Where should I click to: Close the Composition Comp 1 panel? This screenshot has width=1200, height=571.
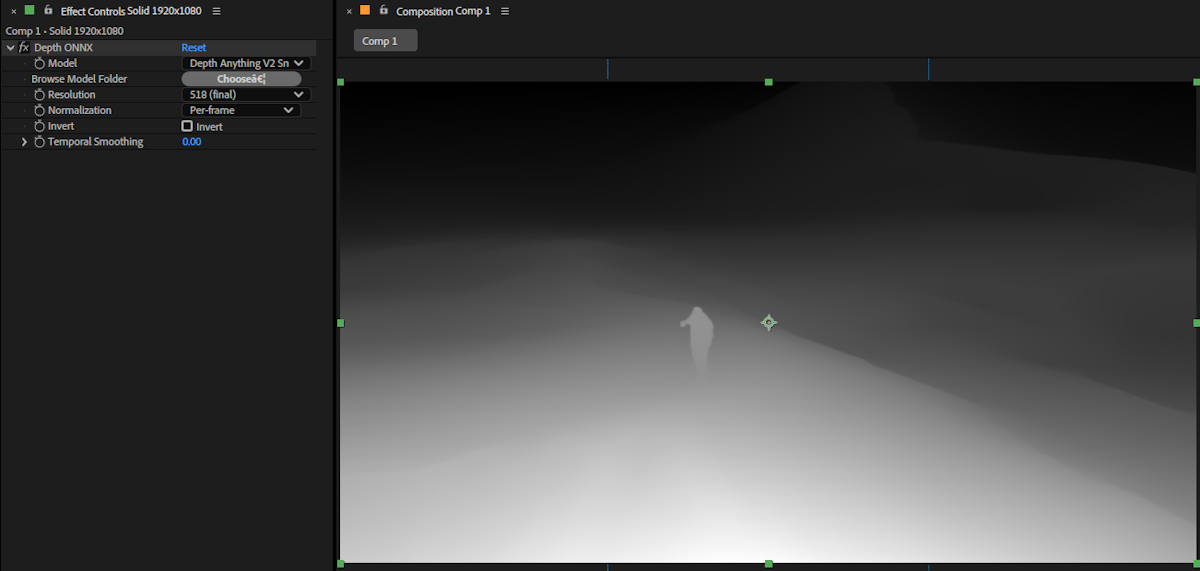pos(349,11)
